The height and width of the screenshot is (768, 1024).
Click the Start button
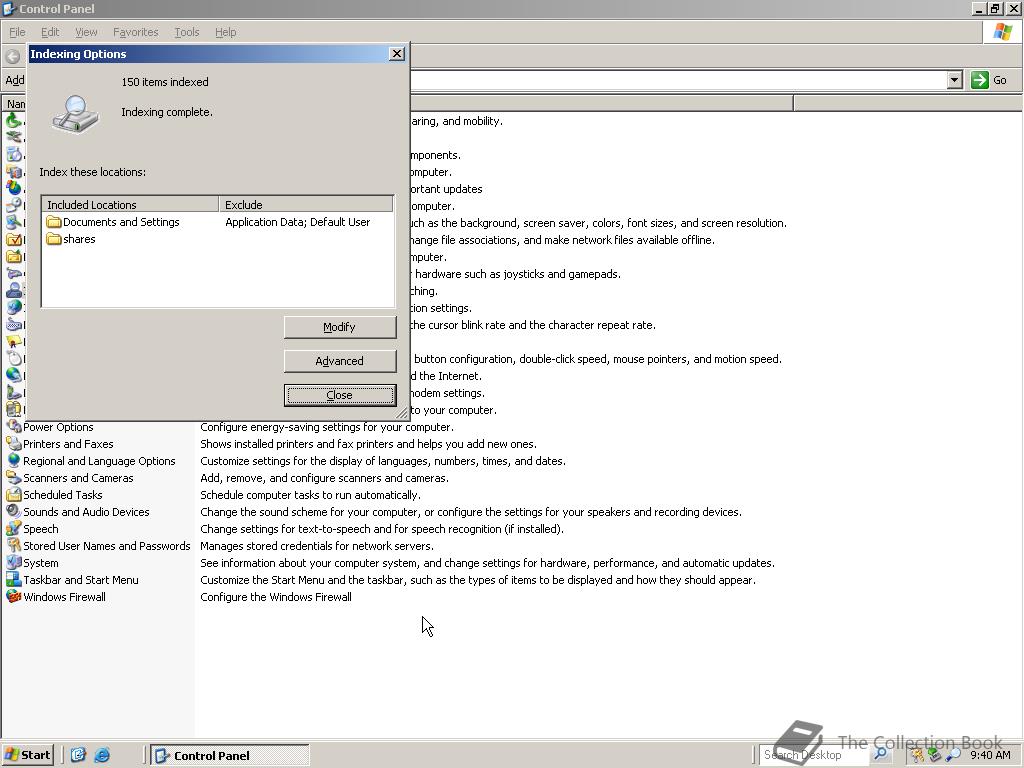pyautogui.click(x=28, y=755)
